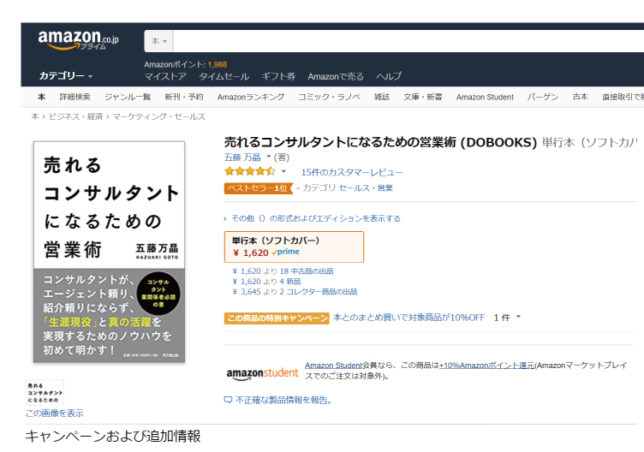Click author name 五藤 万晶 link
Screen dimensions: 644x452
coord(243,157)
